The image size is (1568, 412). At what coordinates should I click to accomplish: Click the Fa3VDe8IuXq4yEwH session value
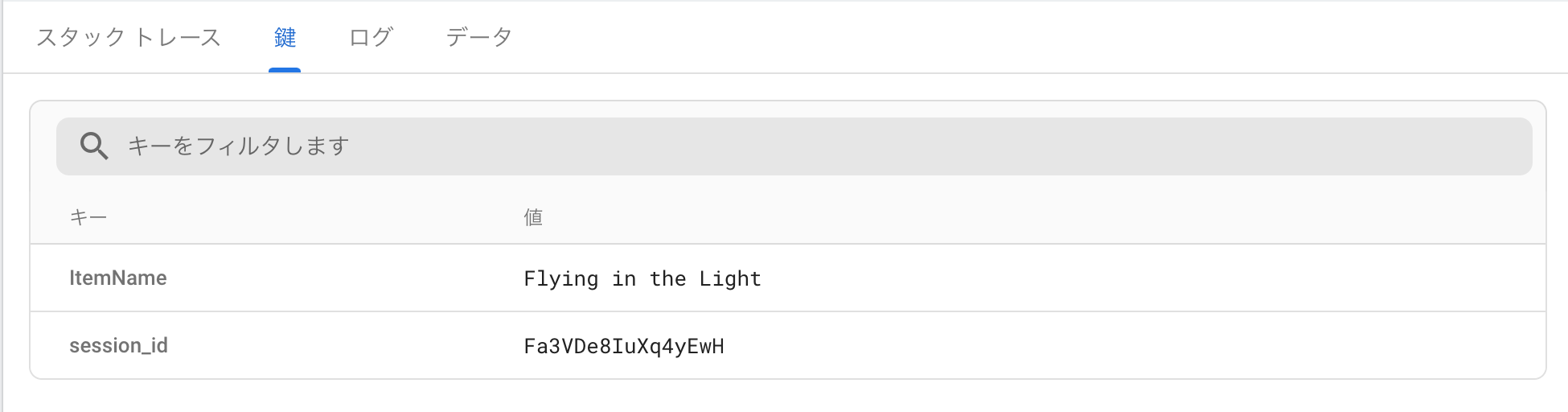[624, 347]
